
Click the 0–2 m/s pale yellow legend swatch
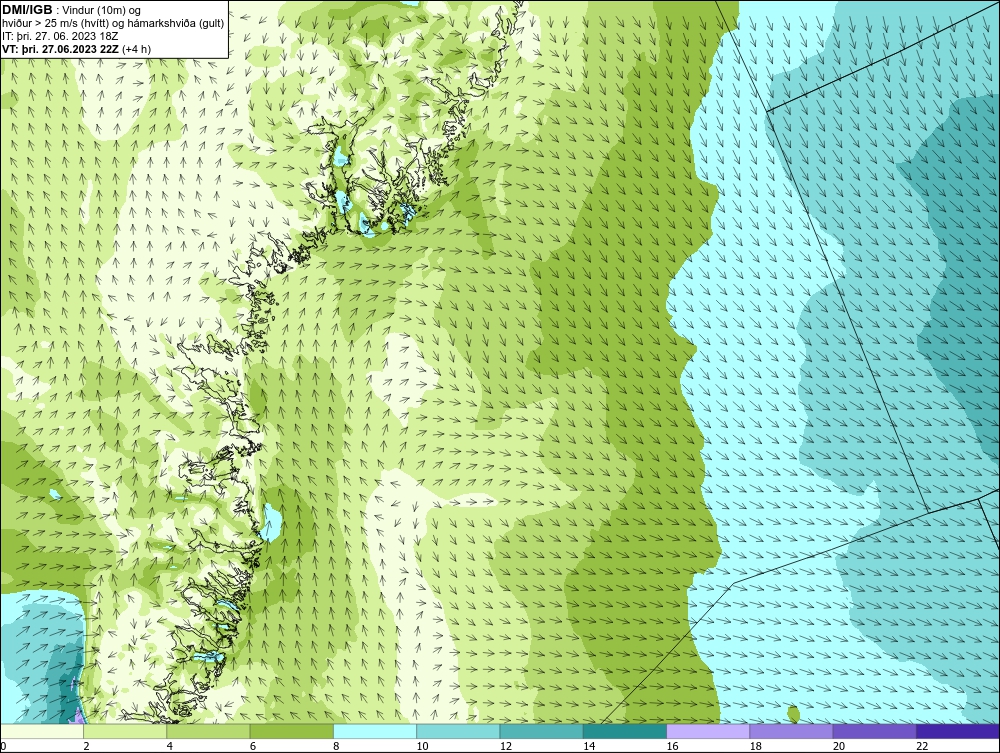coord(41,731)
